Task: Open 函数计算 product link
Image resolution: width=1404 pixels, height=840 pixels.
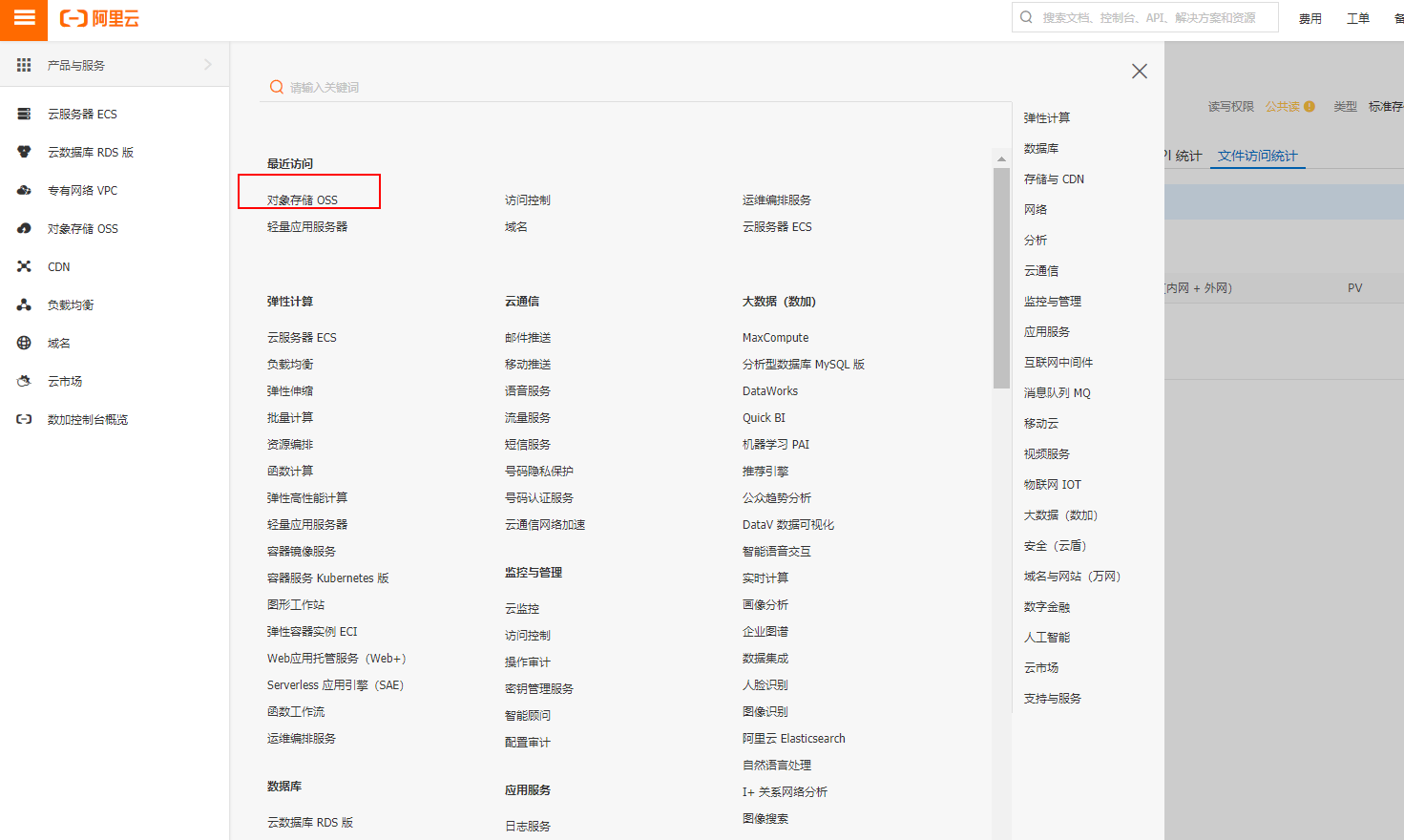Action: [290, 471]
